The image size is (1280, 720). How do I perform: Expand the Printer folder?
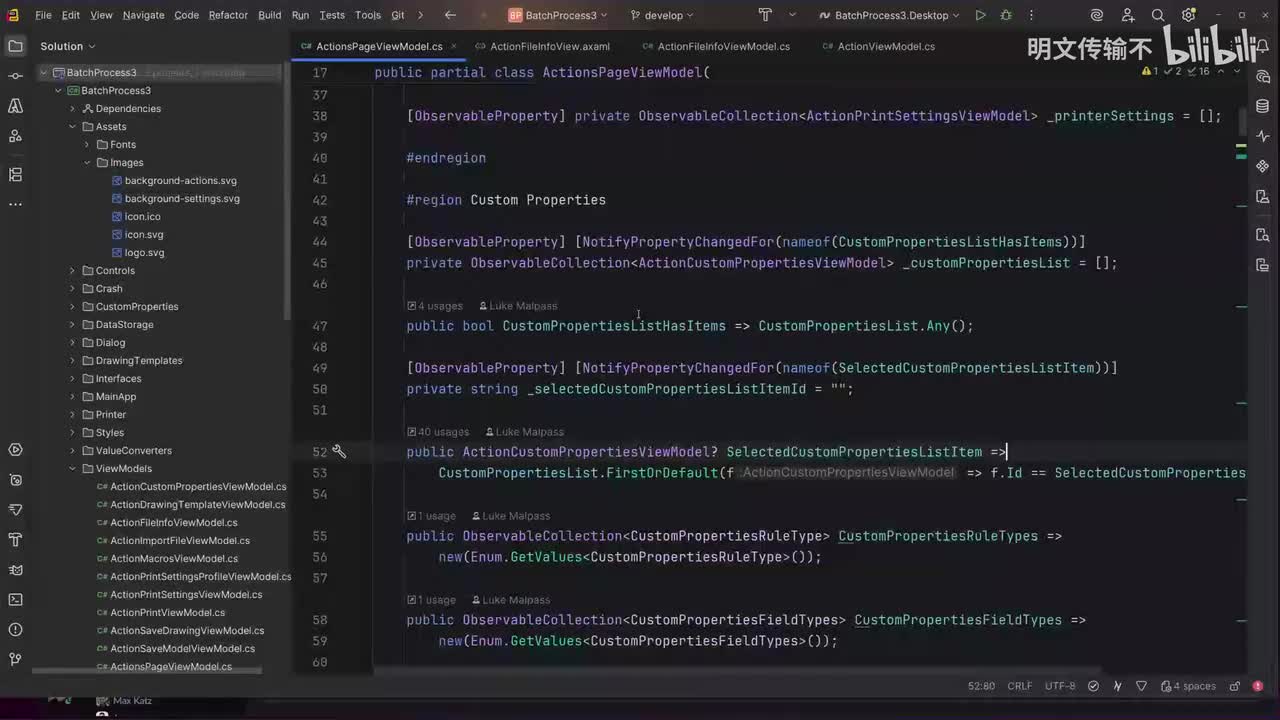tap(73, 415)
